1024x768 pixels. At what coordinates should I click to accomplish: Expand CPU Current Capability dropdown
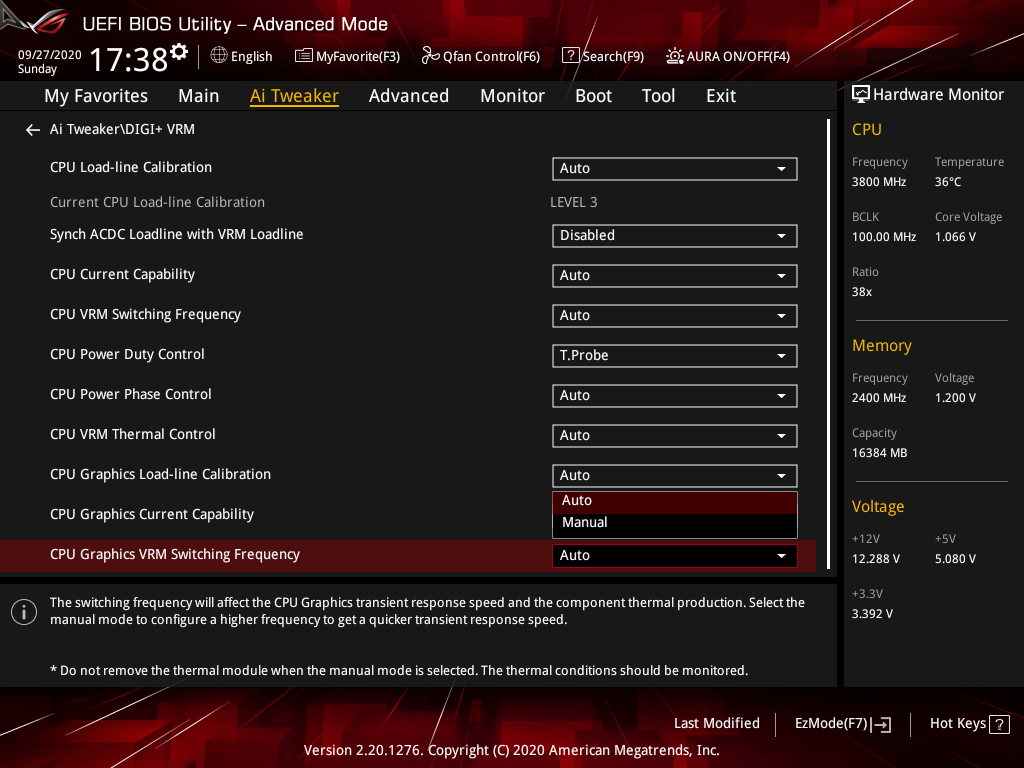pyautogui.click(x=675, y=276)
